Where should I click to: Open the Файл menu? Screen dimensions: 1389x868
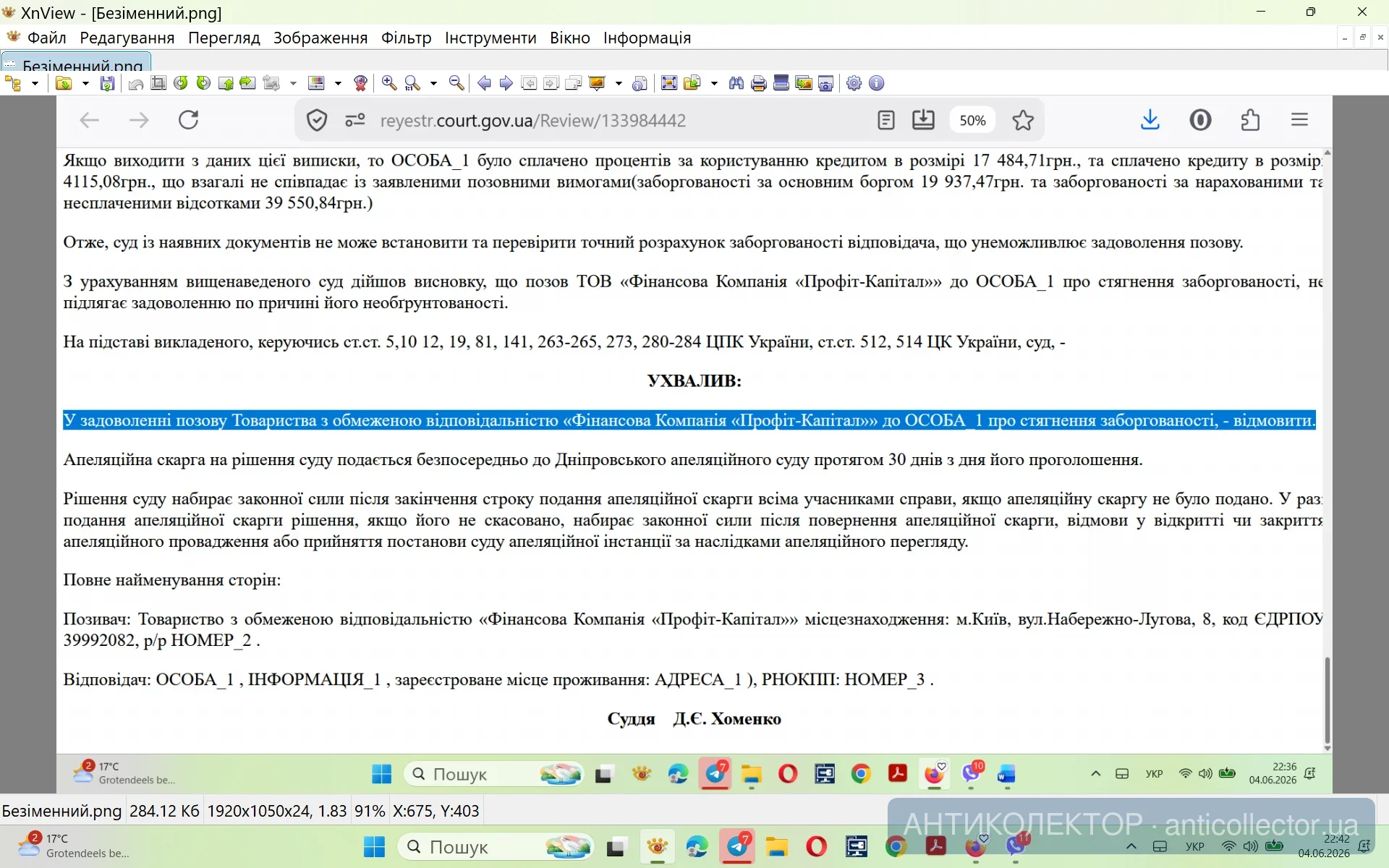pos(47,38)
